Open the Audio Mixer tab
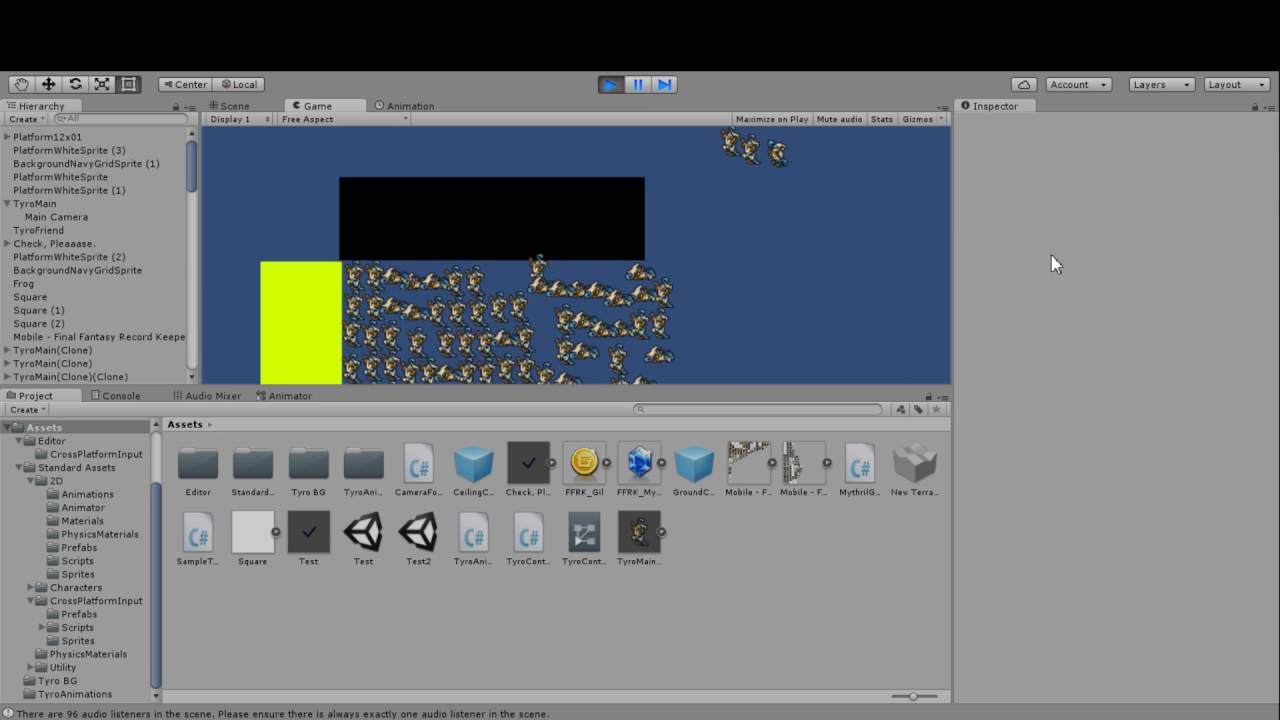Screen dimensions: 1280x720 click(x=207, y=396)
